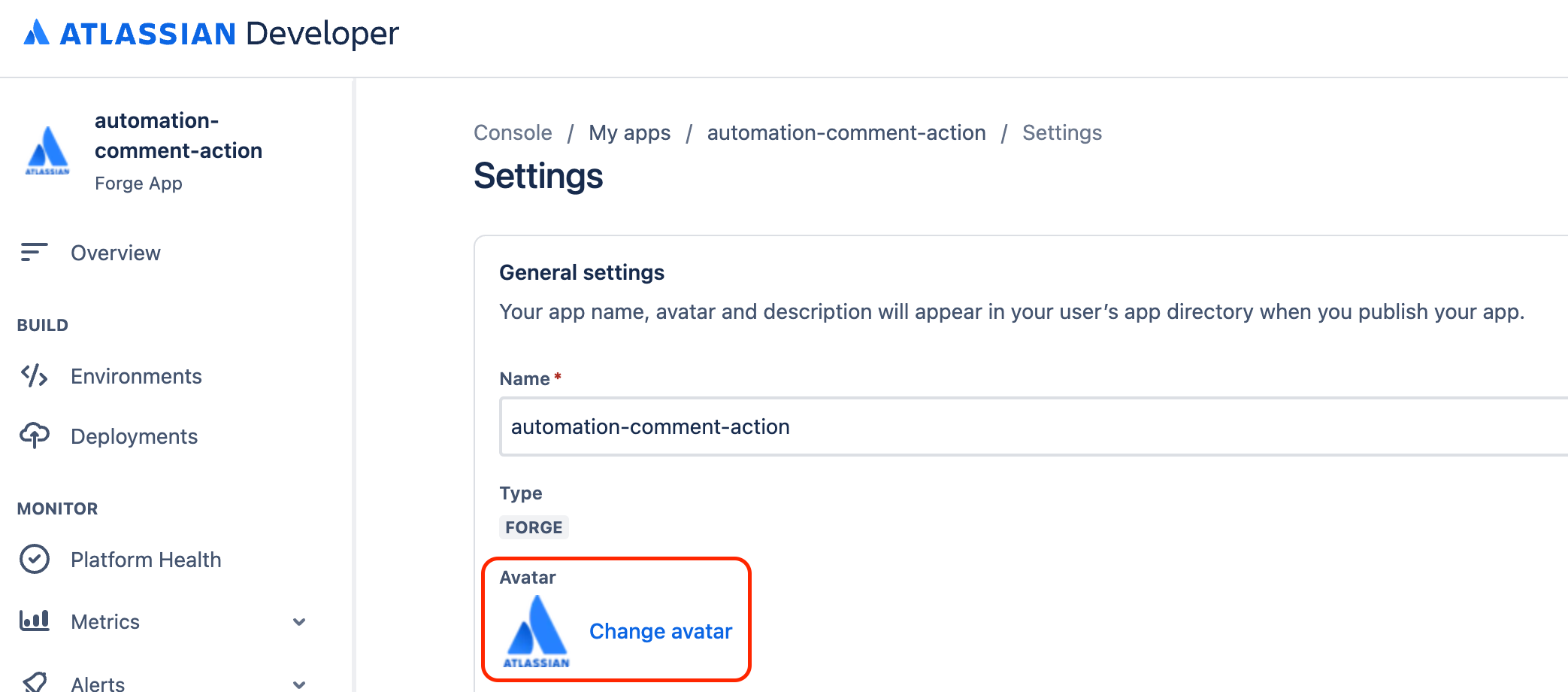Viewport: 1568px width, 692px height.
Task: Click the avatar image thumbnail in settings
Action: point(537,630)
